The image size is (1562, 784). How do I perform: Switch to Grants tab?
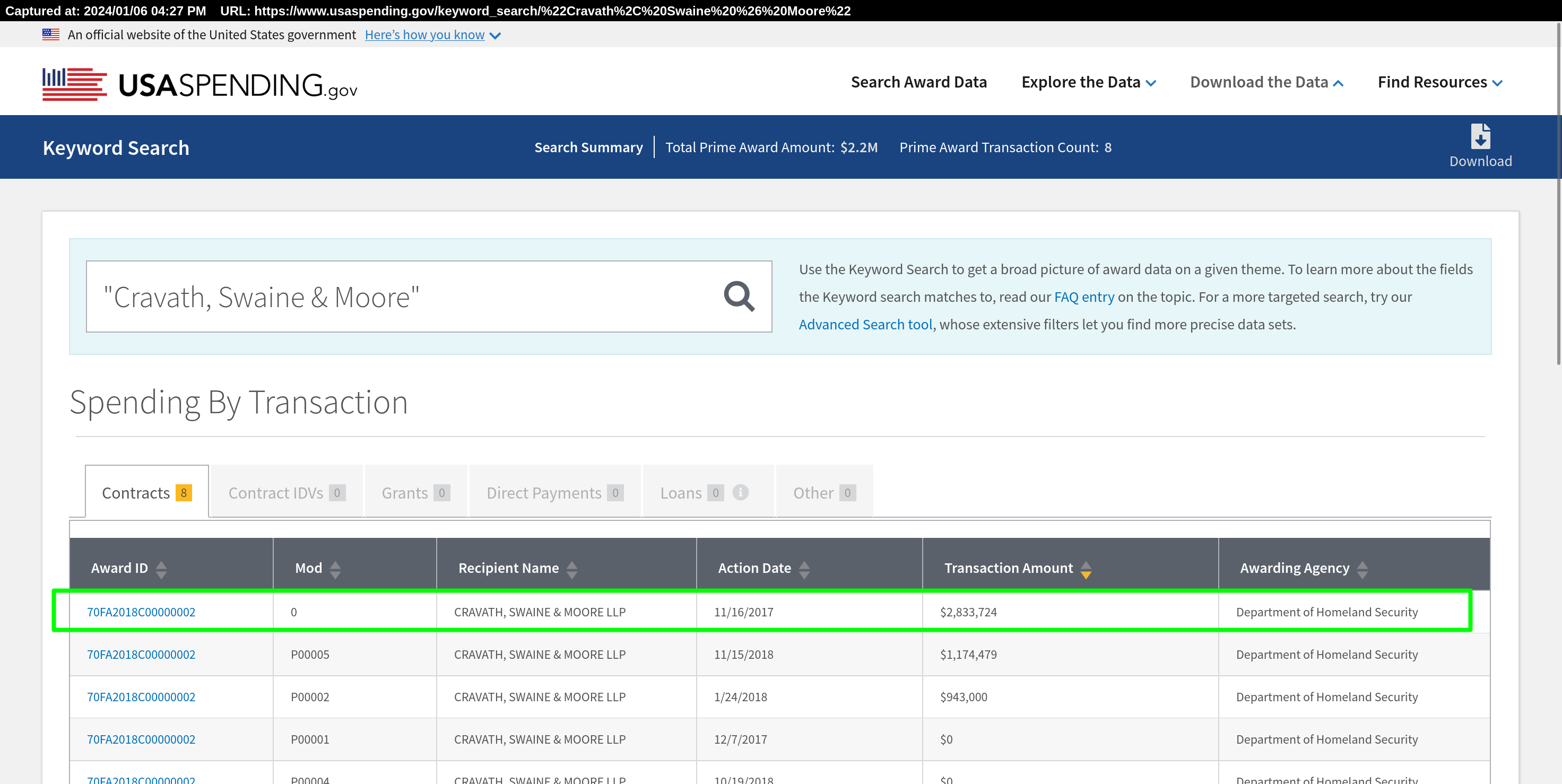click(416, 492)
